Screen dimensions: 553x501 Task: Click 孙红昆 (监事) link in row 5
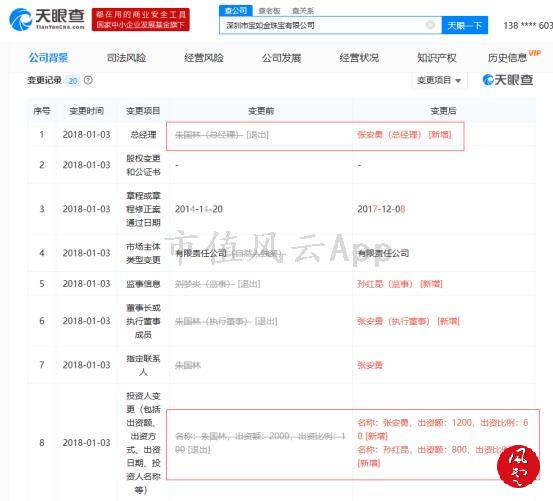tap(385, 284)
